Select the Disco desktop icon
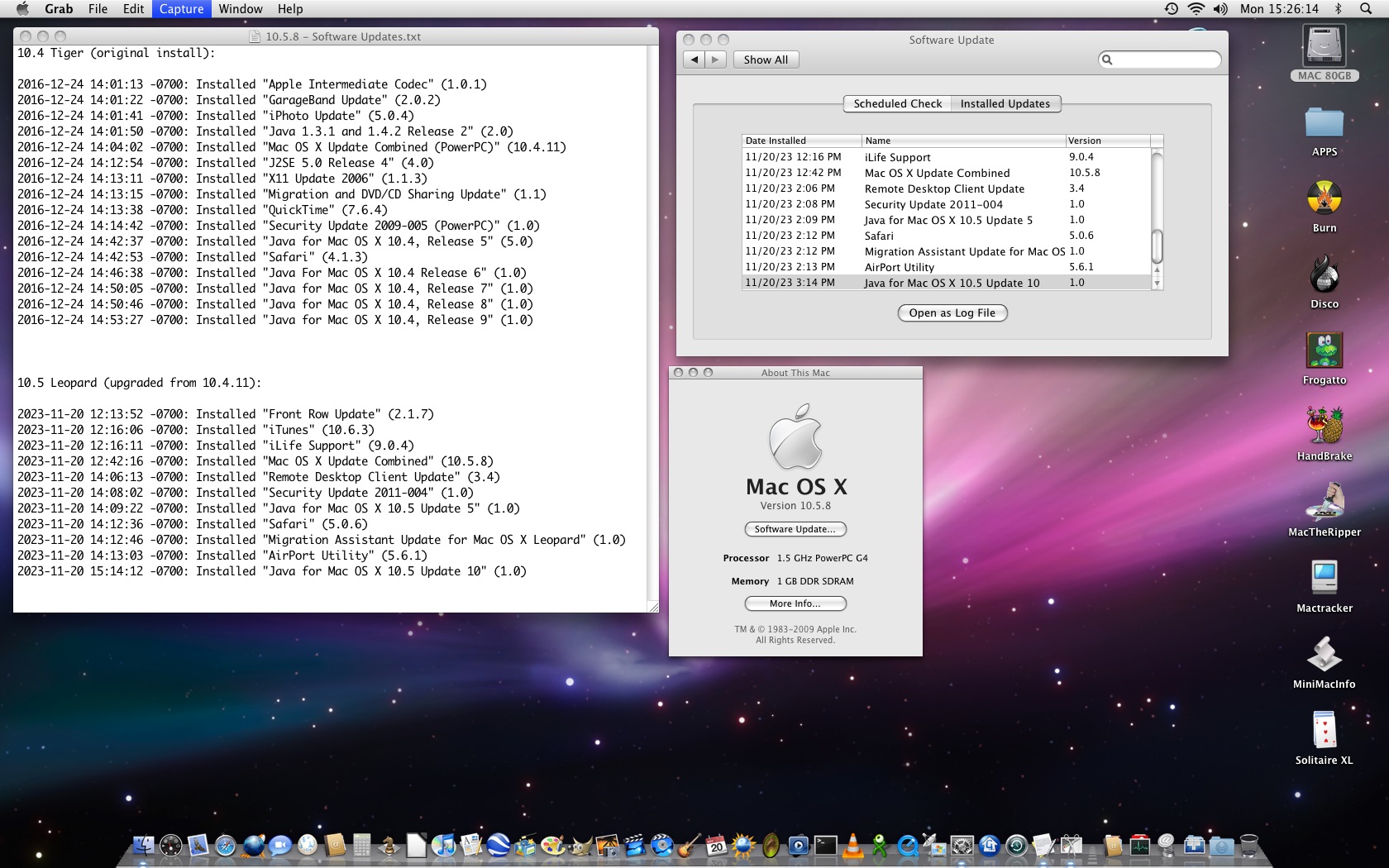This screenshot has width=1389, height=868. (x=1325, y=274)
